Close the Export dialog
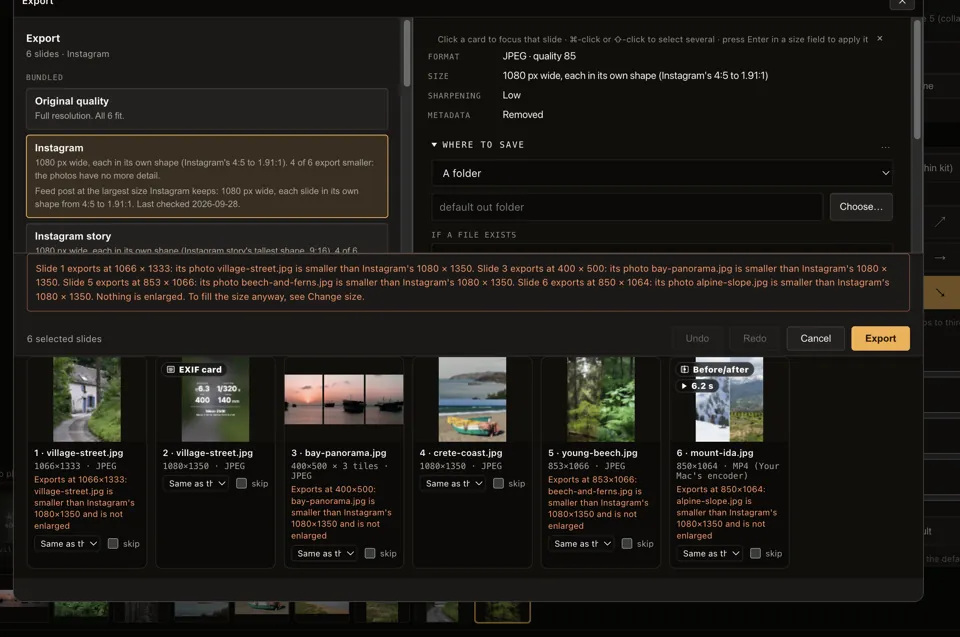Screen dimensions: 960x637 tap(902, 3)
